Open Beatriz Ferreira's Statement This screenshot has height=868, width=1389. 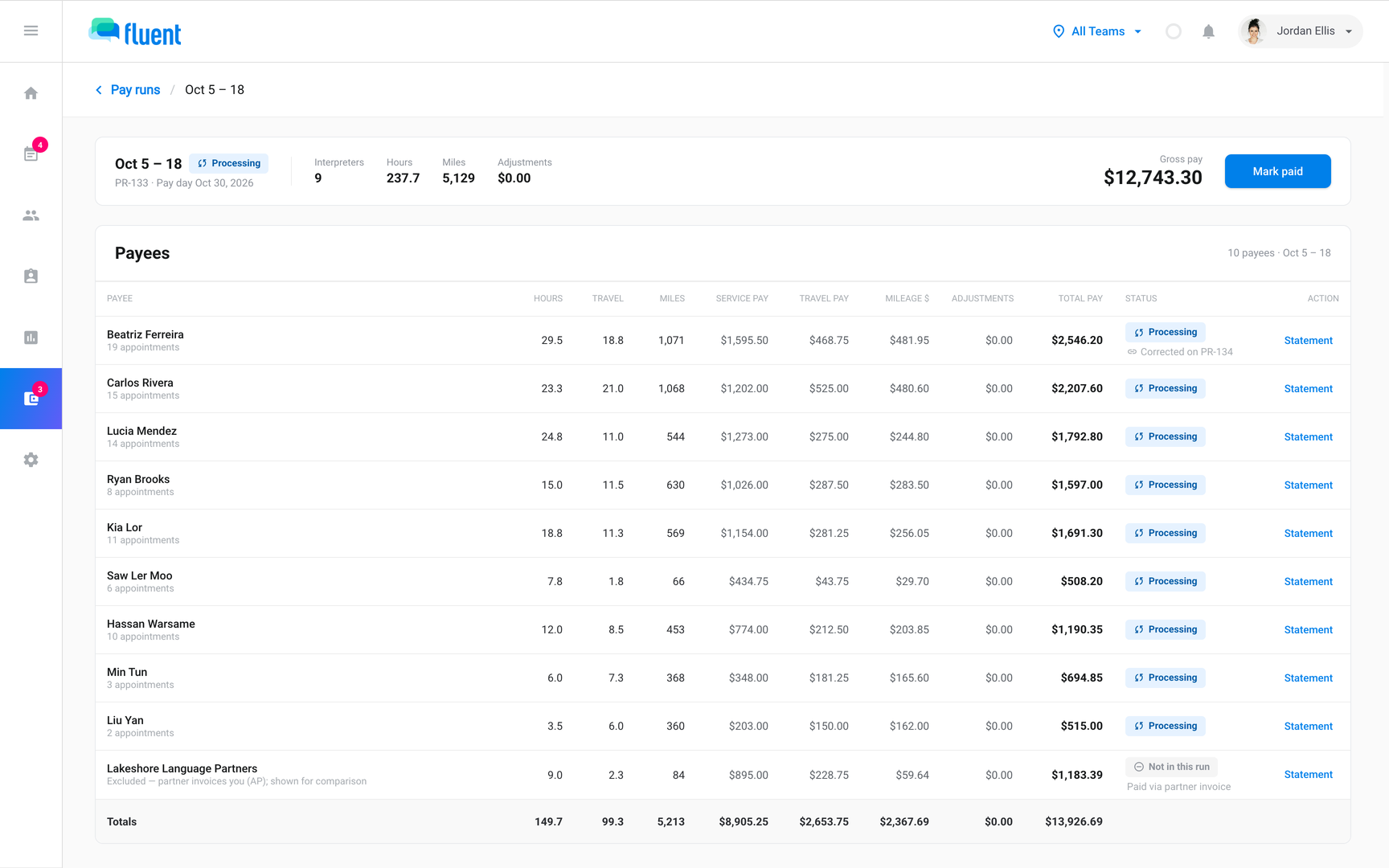tap(1308, 341)
